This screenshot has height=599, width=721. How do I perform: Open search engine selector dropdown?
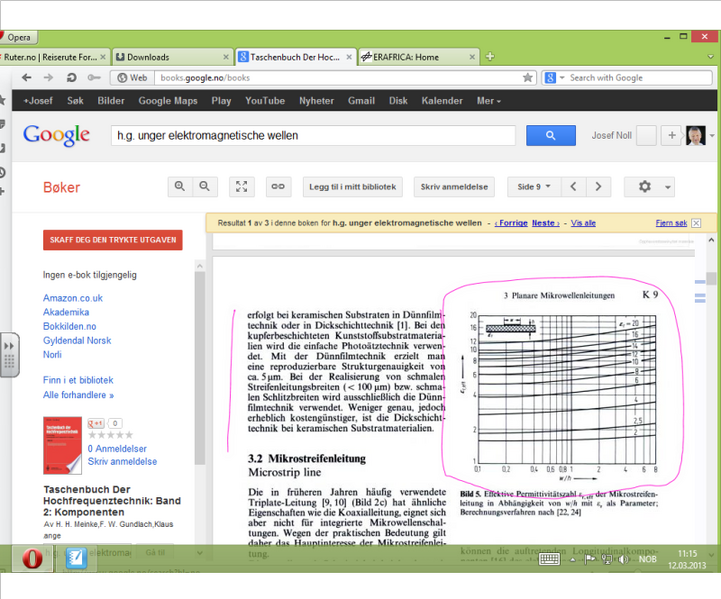[x=554, y=78]
